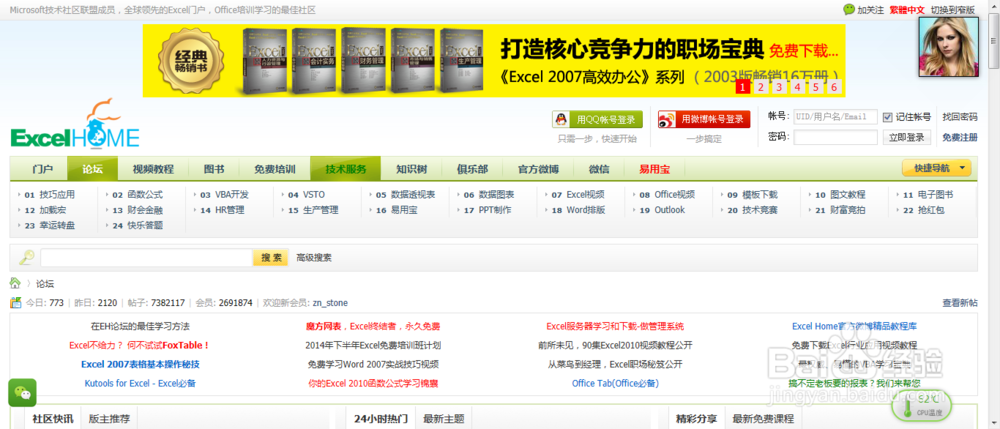The image size is (1000, 429).
Task: Switch language to 繁體中文
Action: 907,10
